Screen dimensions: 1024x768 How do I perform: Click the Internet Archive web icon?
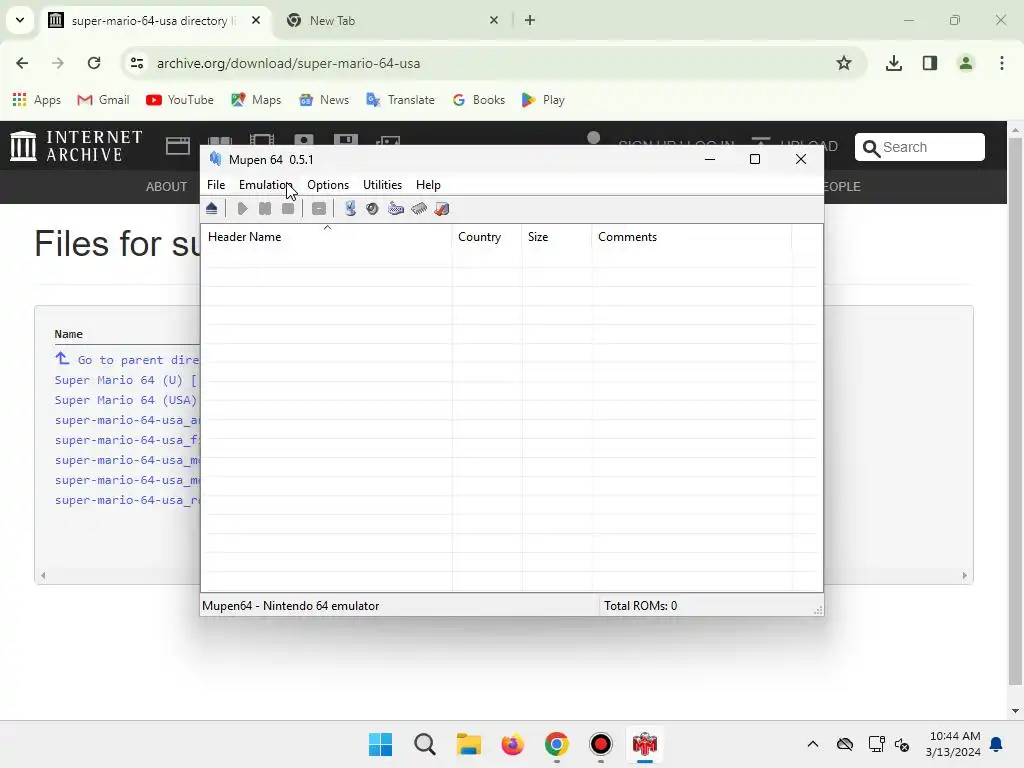pyautogui.click(x=178, y=145)
